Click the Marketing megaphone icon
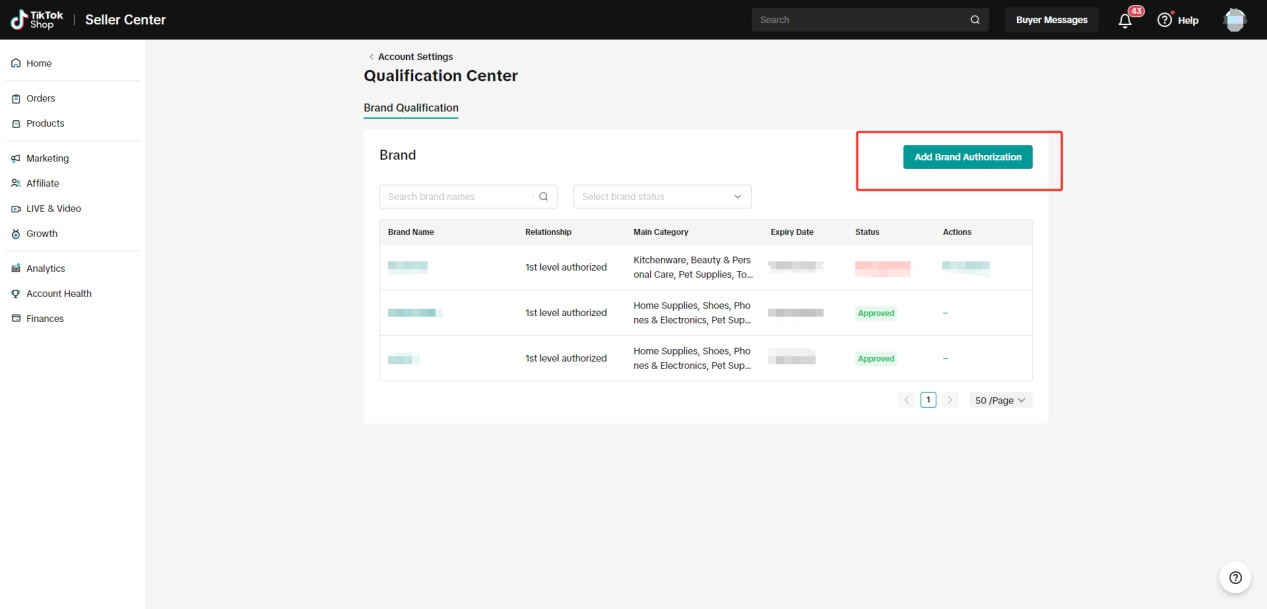 click(15, 158)
